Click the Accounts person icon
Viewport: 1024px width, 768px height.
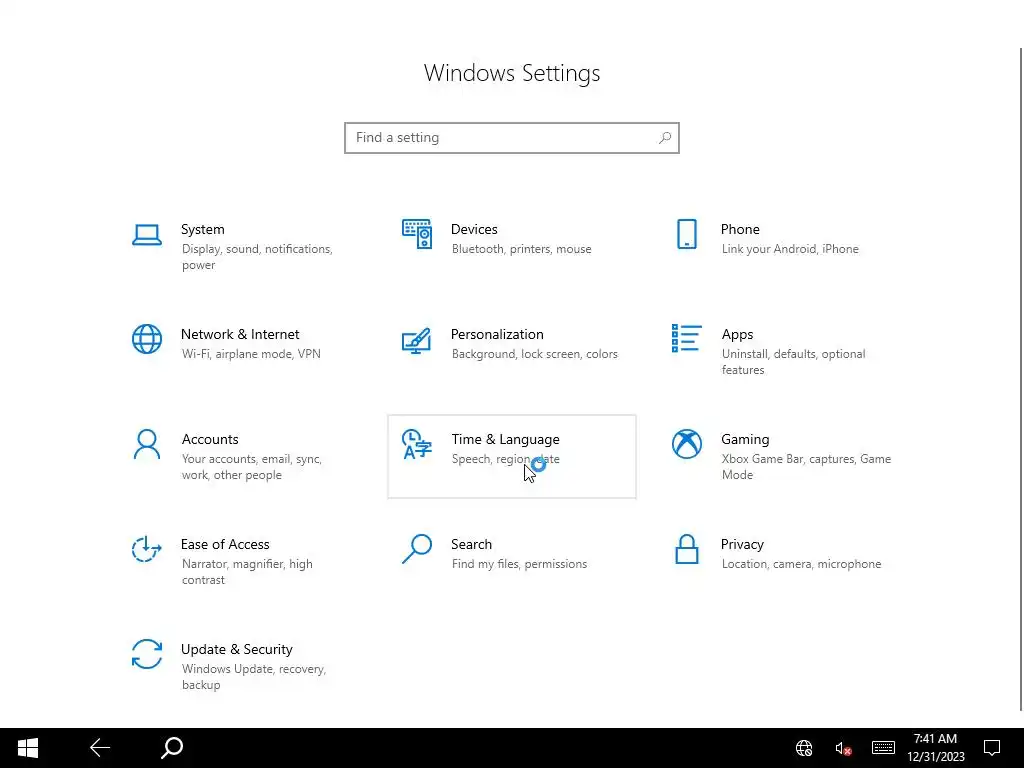pos(146,444)
